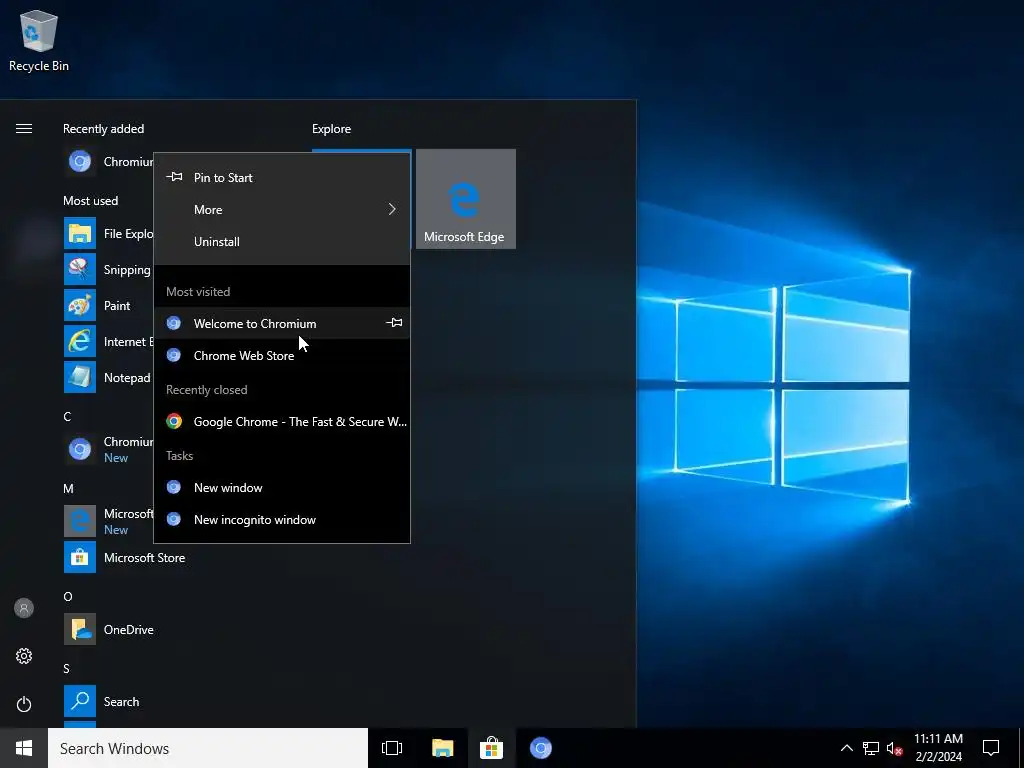Open File Explorer on the taskbar

(443, 748)
